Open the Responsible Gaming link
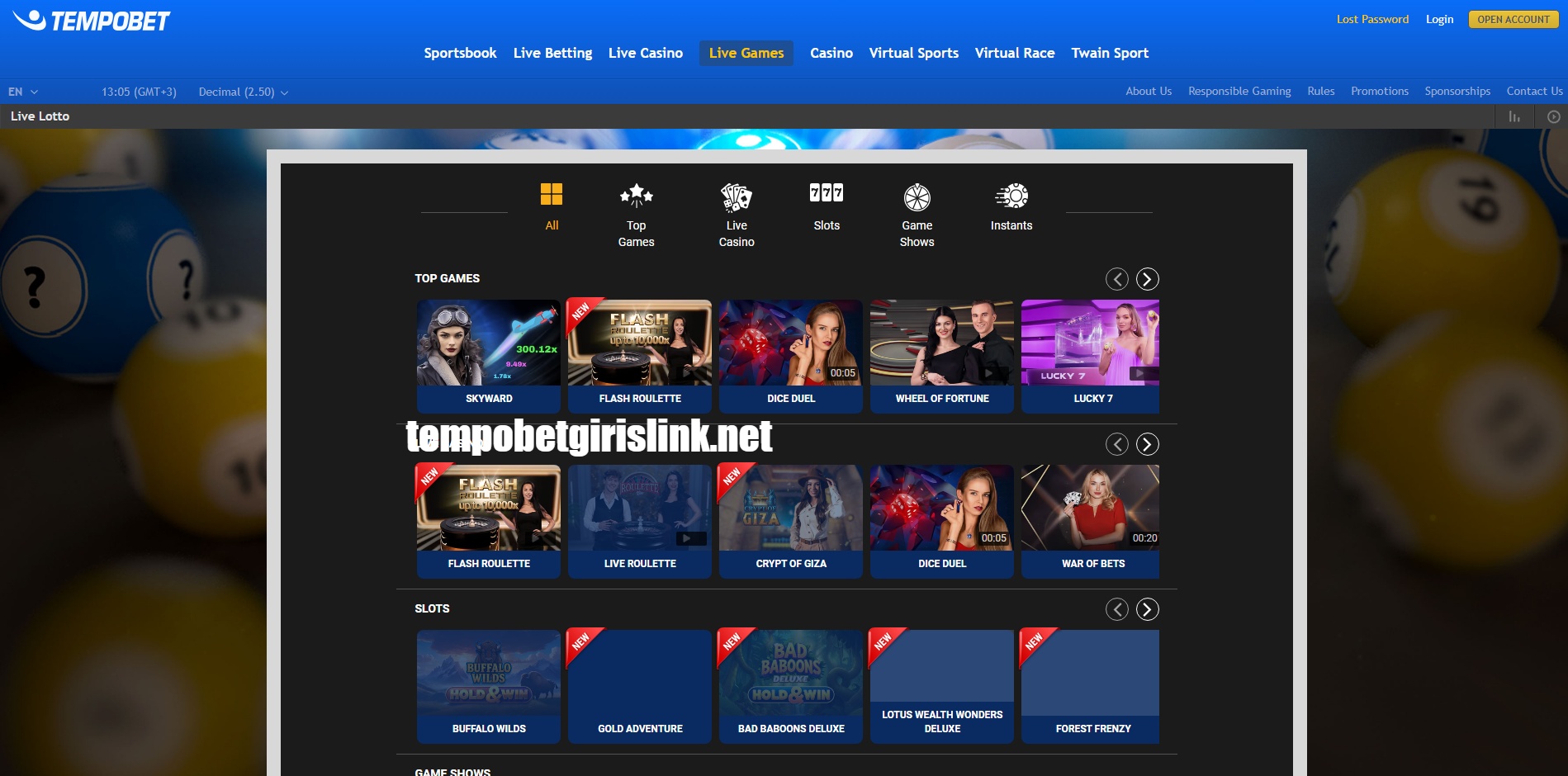Image resolution: width=1568 pixels, height=776 pixels. pyautogui.click(x=1239, y=91)
